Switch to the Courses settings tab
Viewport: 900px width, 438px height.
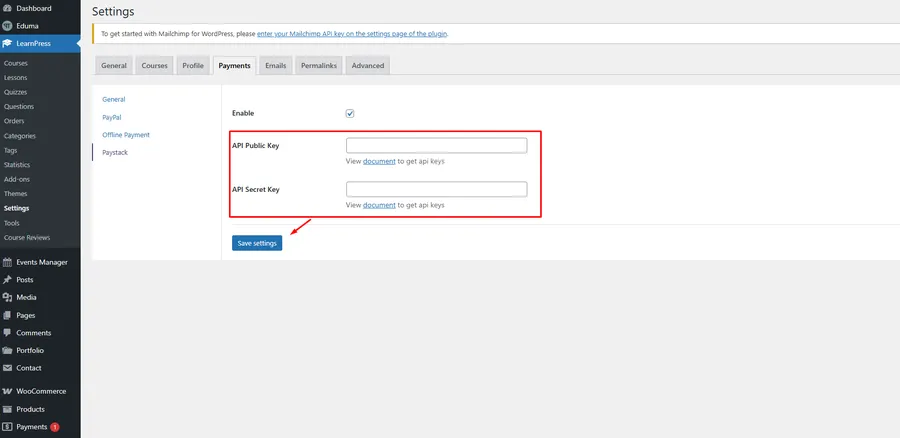pyautogui.click(x=154, y=65)
